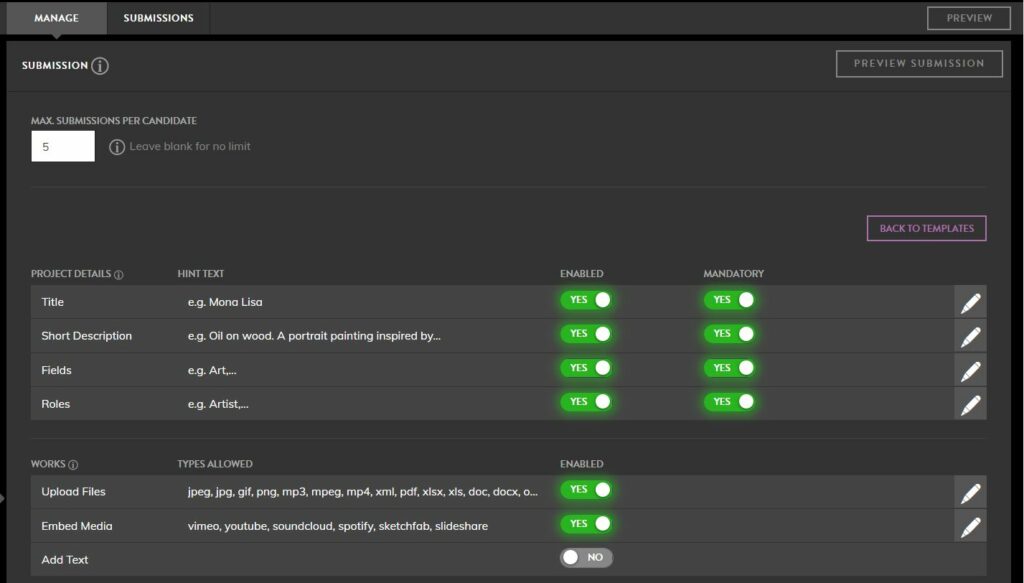Disable the Title Enabled toggle
The width and height of the screenshot is (1024, 583).
586,300
